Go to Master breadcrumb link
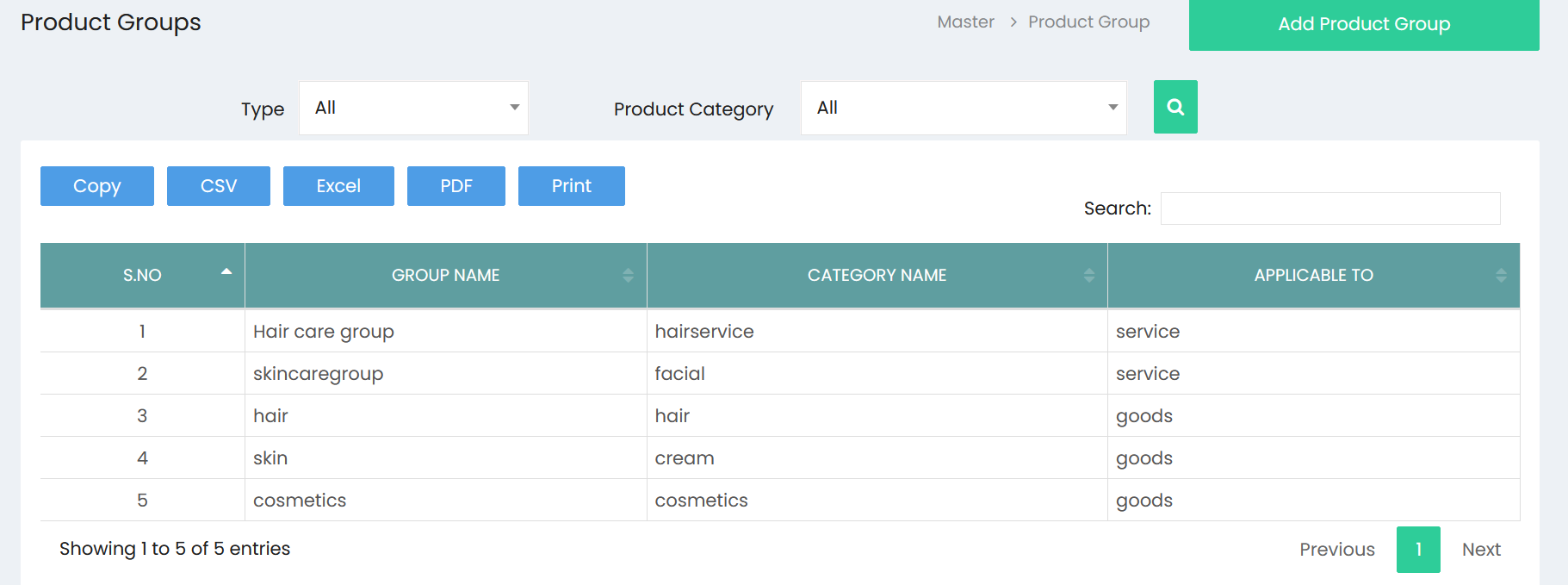 tap(965, 22)
